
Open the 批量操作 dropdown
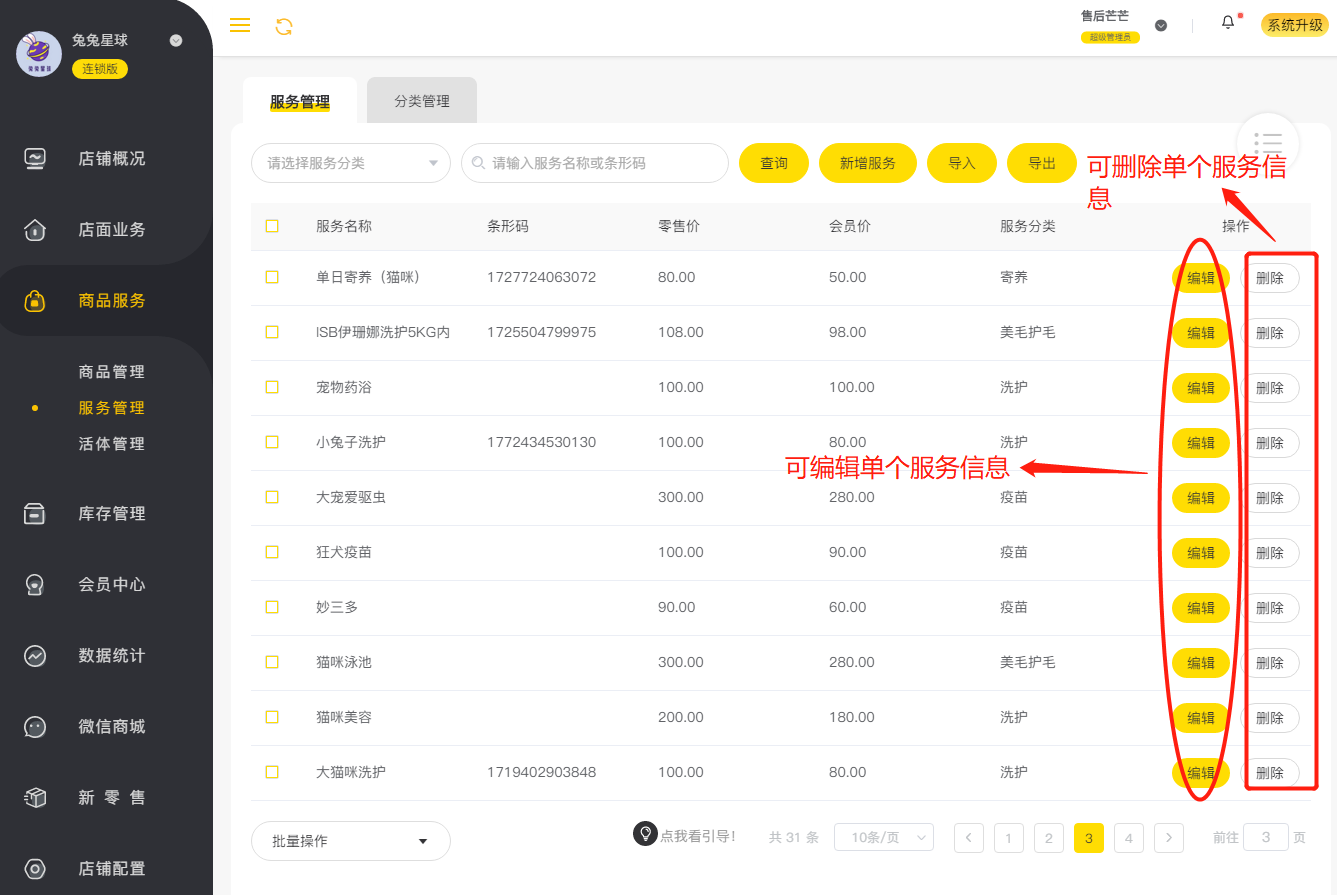coord(350,841)
